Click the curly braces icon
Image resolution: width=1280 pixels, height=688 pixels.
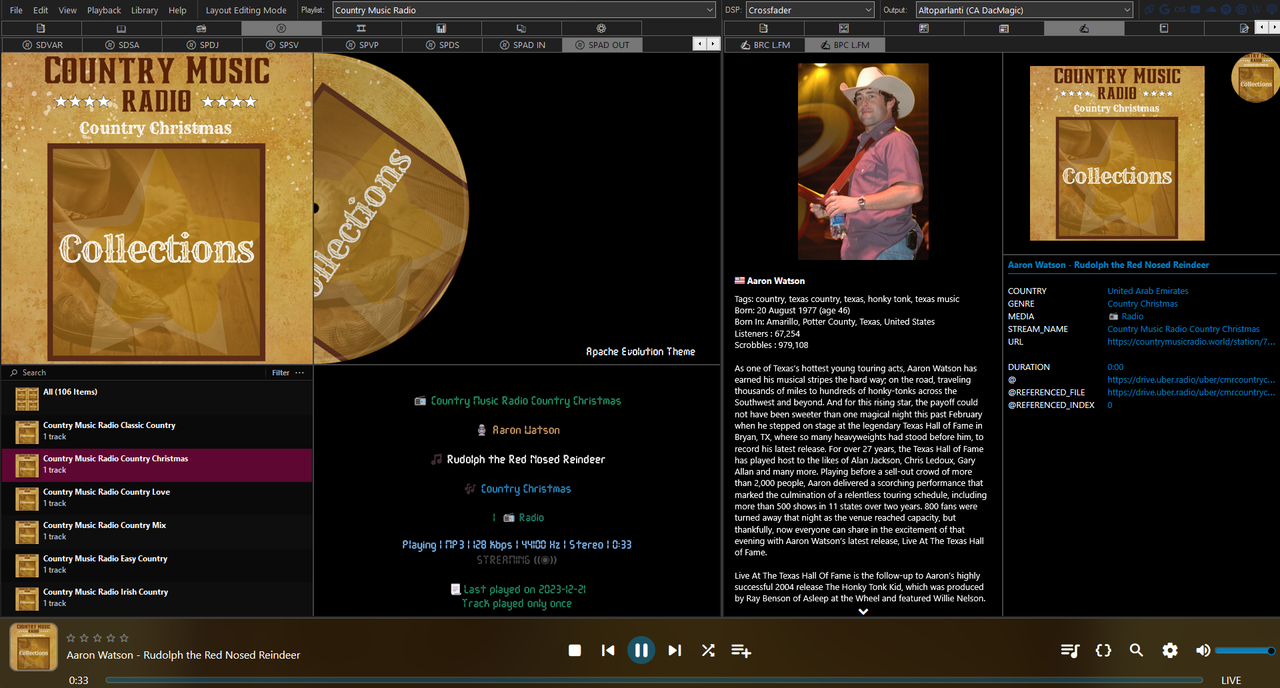point(1103,650)
